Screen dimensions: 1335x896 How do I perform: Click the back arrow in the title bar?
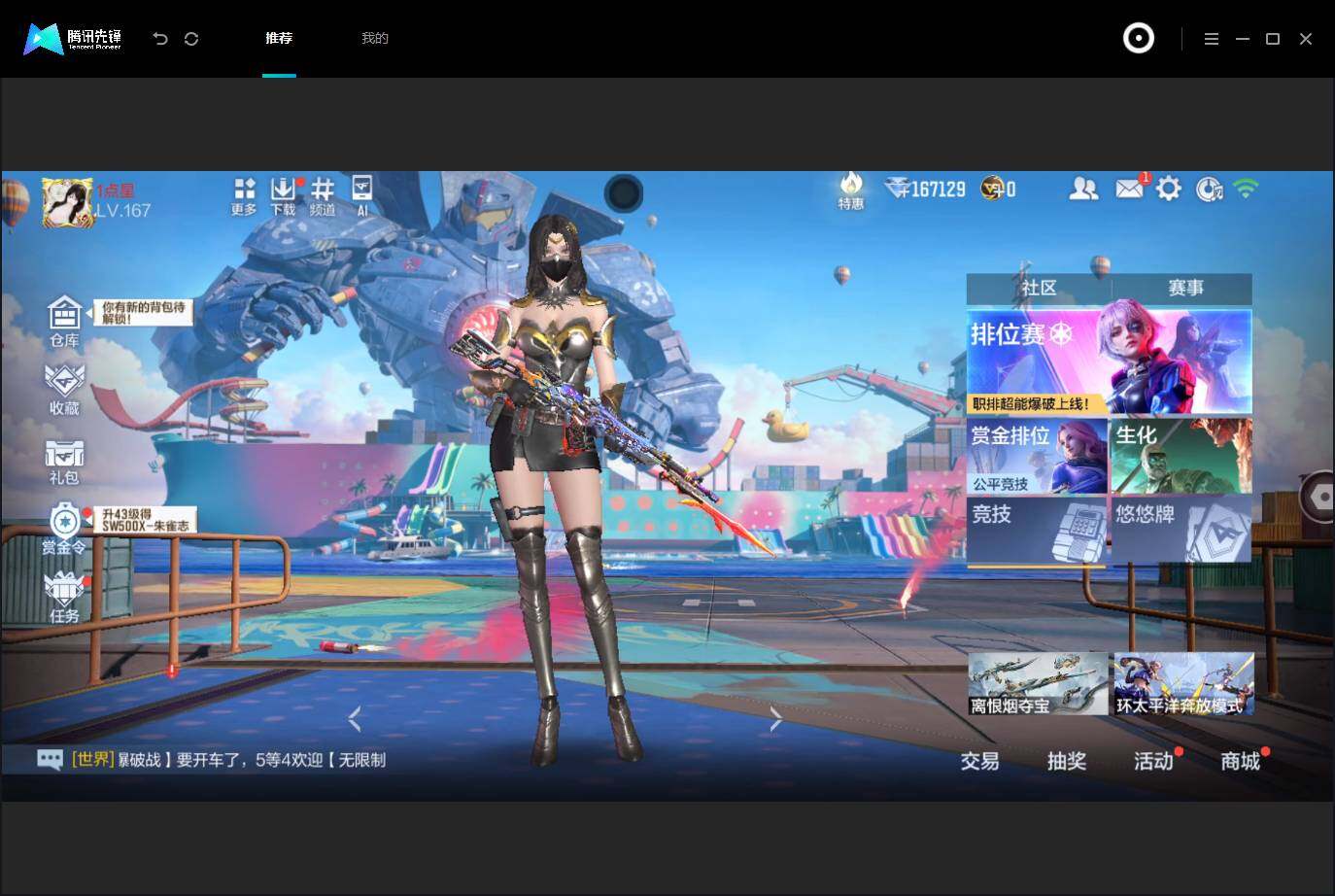tap(160, 39)
